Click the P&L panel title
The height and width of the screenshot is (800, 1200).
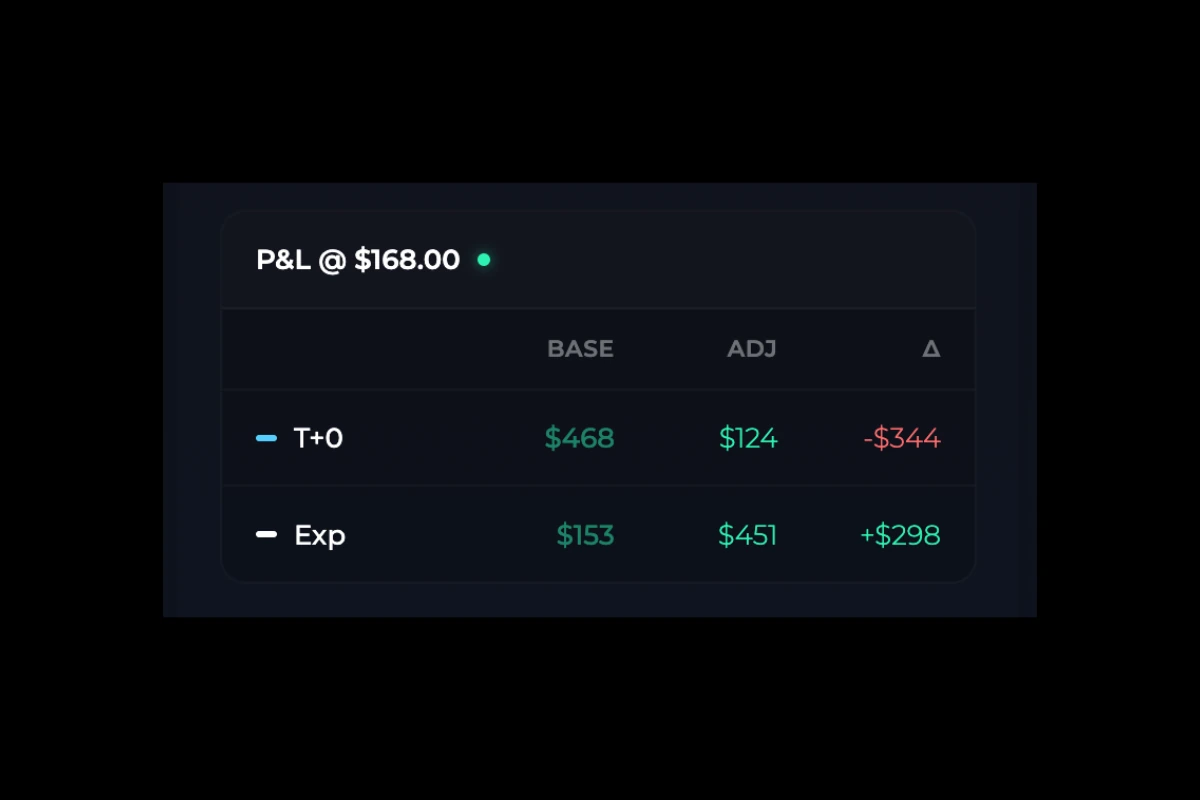click(357, 259)
